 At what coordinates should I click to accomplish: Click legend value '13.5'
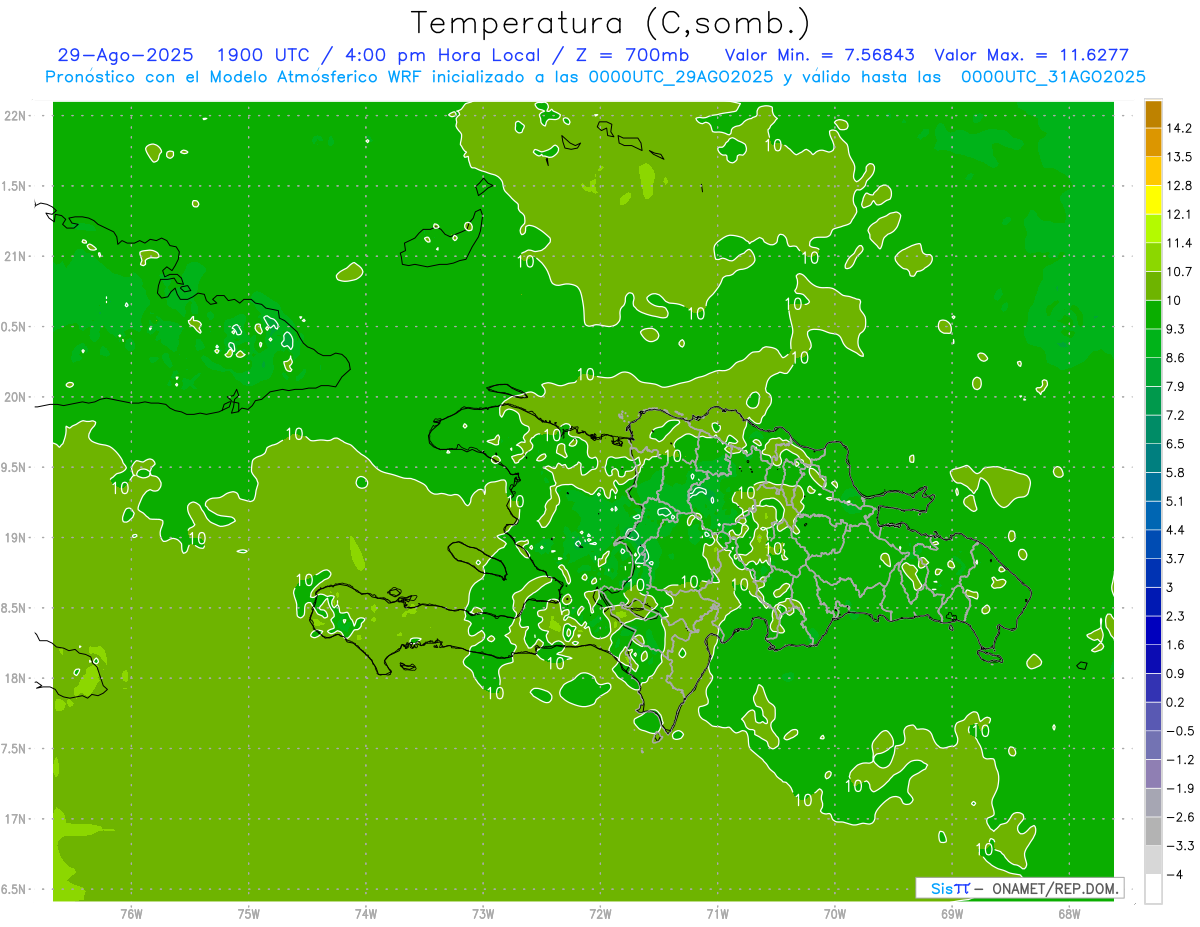(x=1179, y=157)
